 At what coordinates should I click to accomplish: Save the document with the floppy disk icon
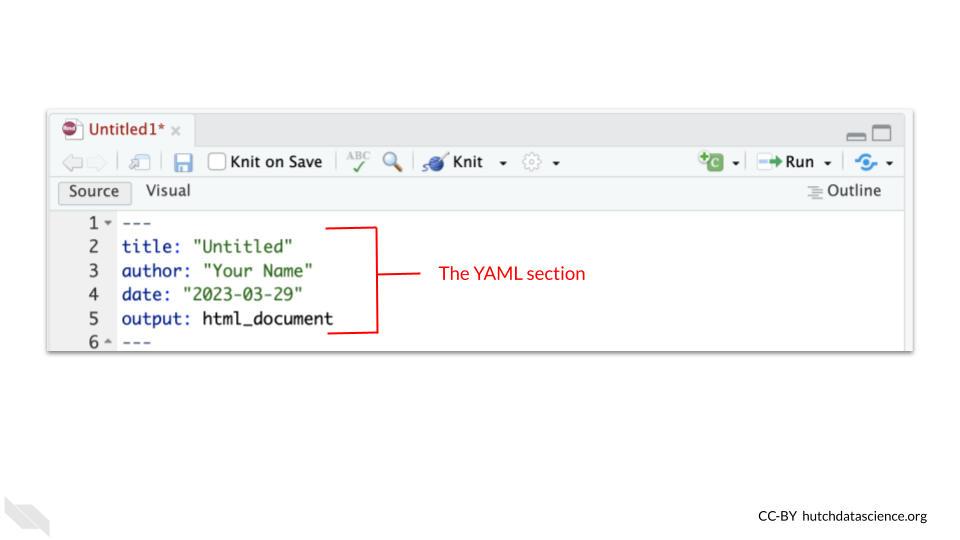tap(183, 162)
